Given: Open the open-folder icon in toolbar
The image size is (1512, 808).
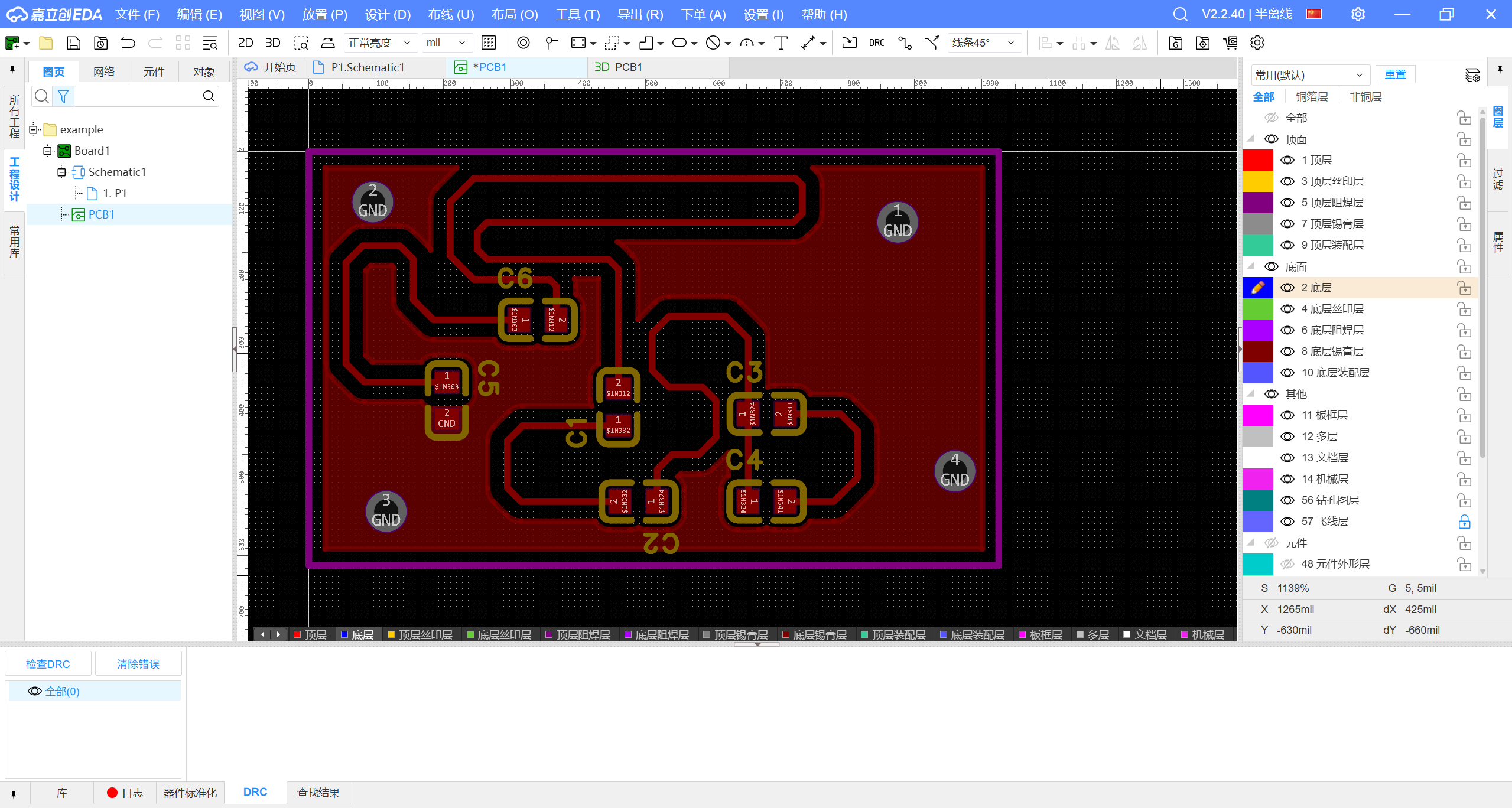Looking at the screenshot, I should [x=46, y=43].
